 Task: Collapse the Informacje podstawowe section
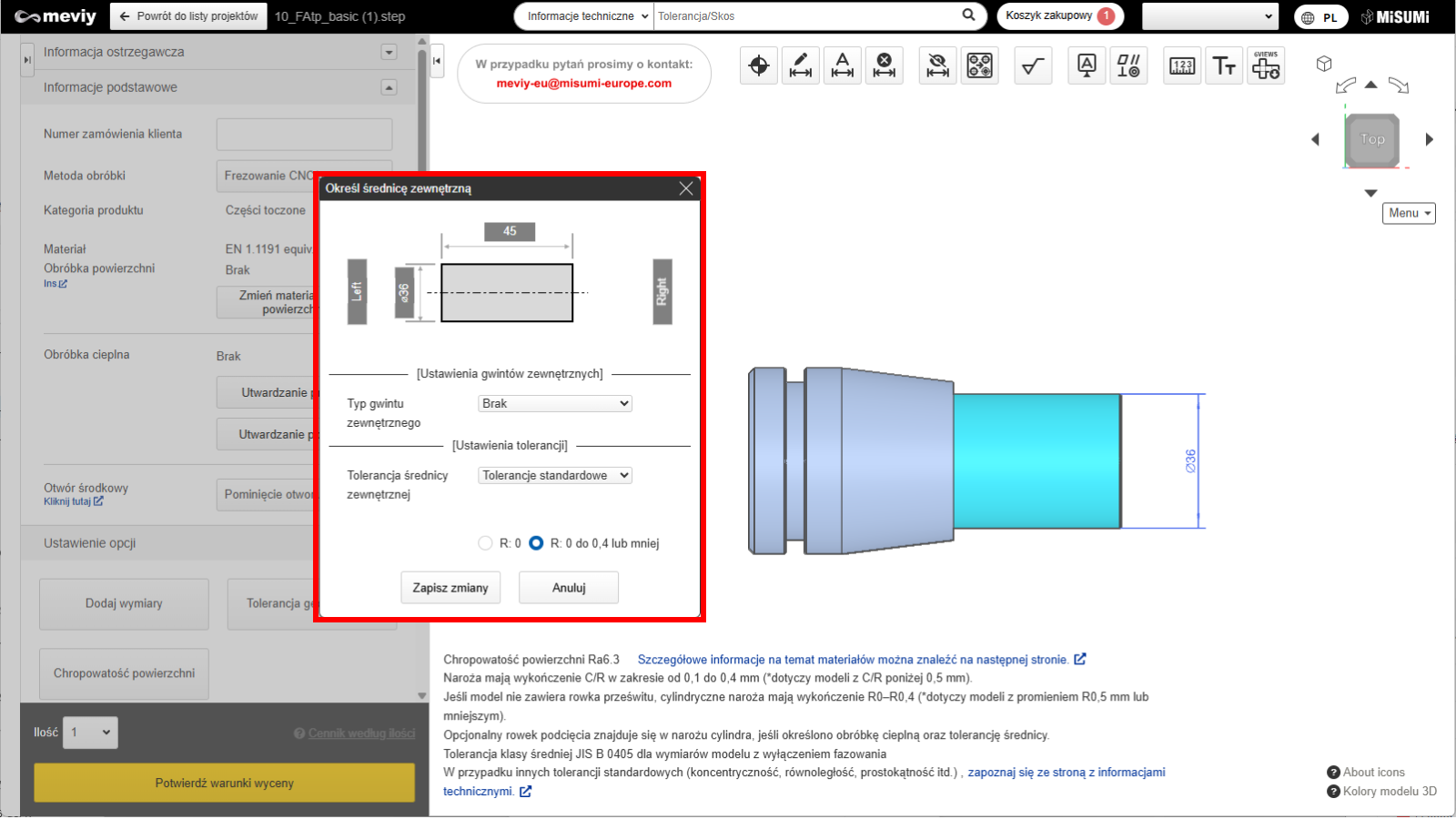[x=389, y=87]
